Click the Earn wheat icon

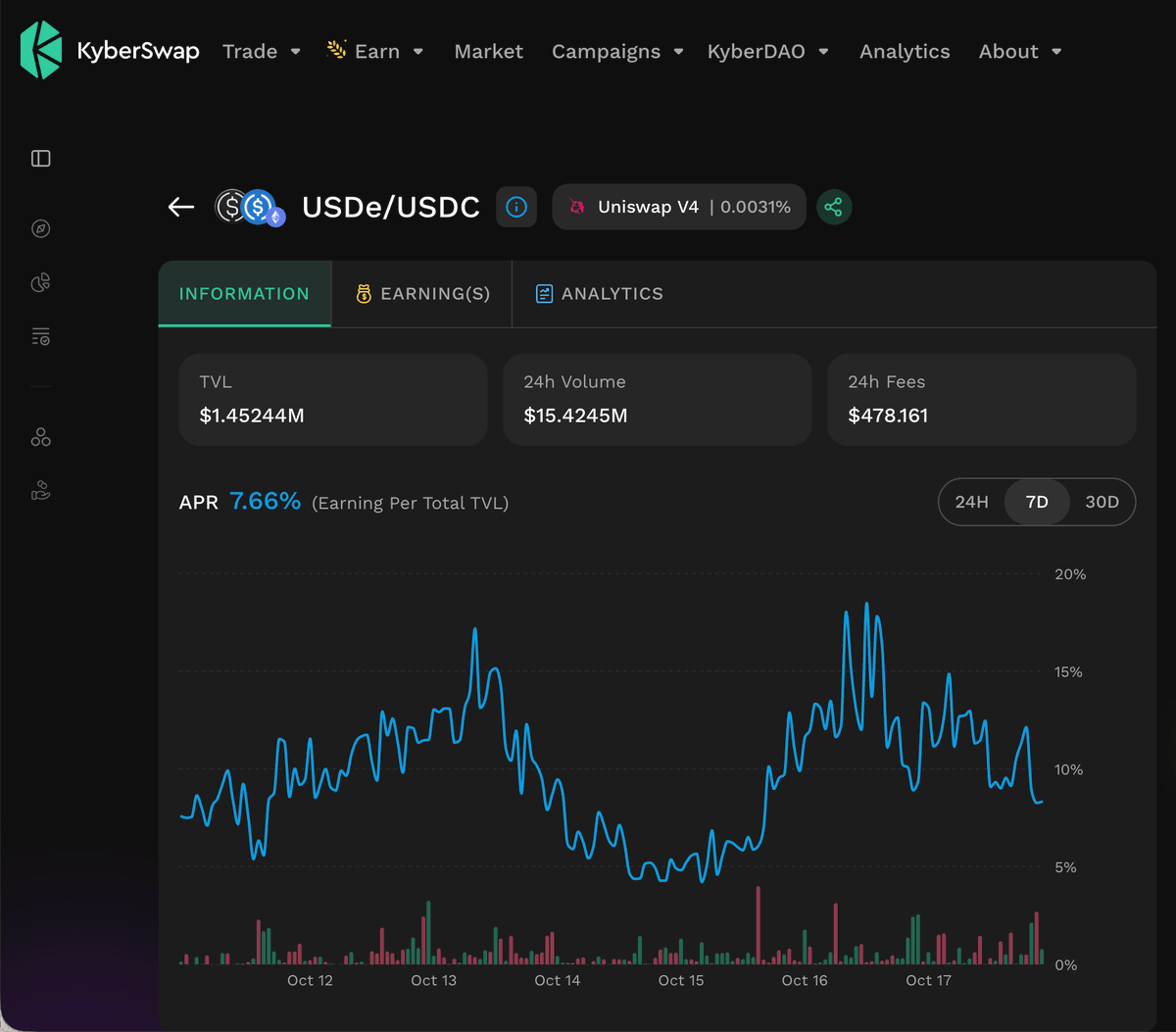(336, 49)
